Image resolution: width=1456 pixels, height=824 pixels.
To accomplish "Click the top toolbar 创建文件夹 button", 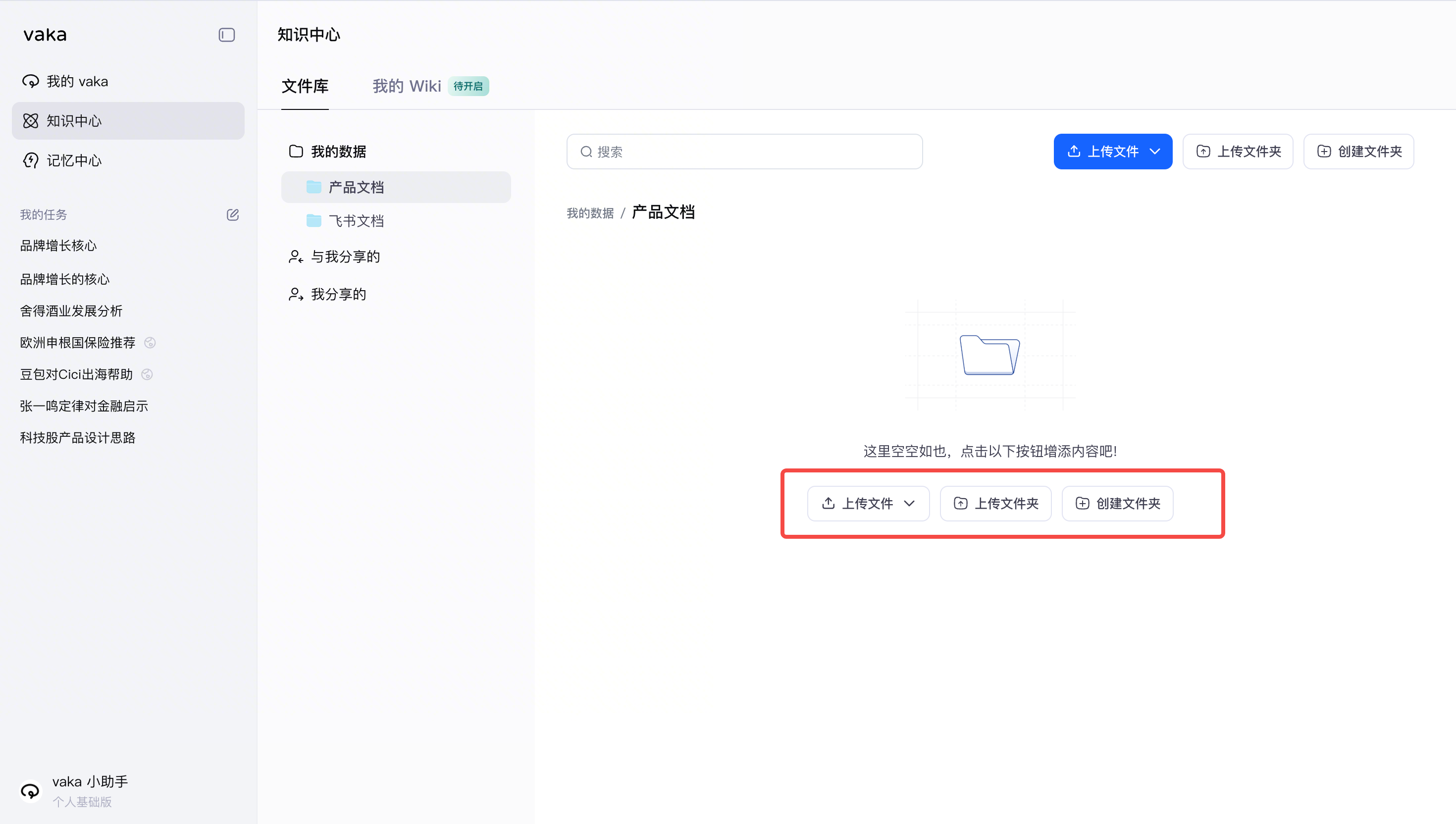I will coord(1358,152).
